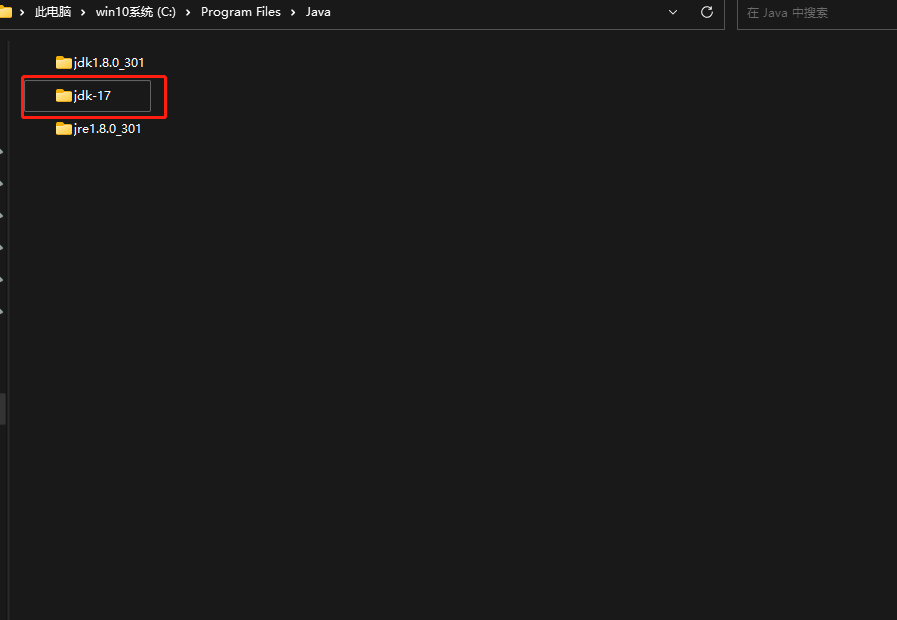Go to 此电脑 via breadcrumb
Image resolution: width=897 pixels, height=620 pixels.
click(52, 11)
